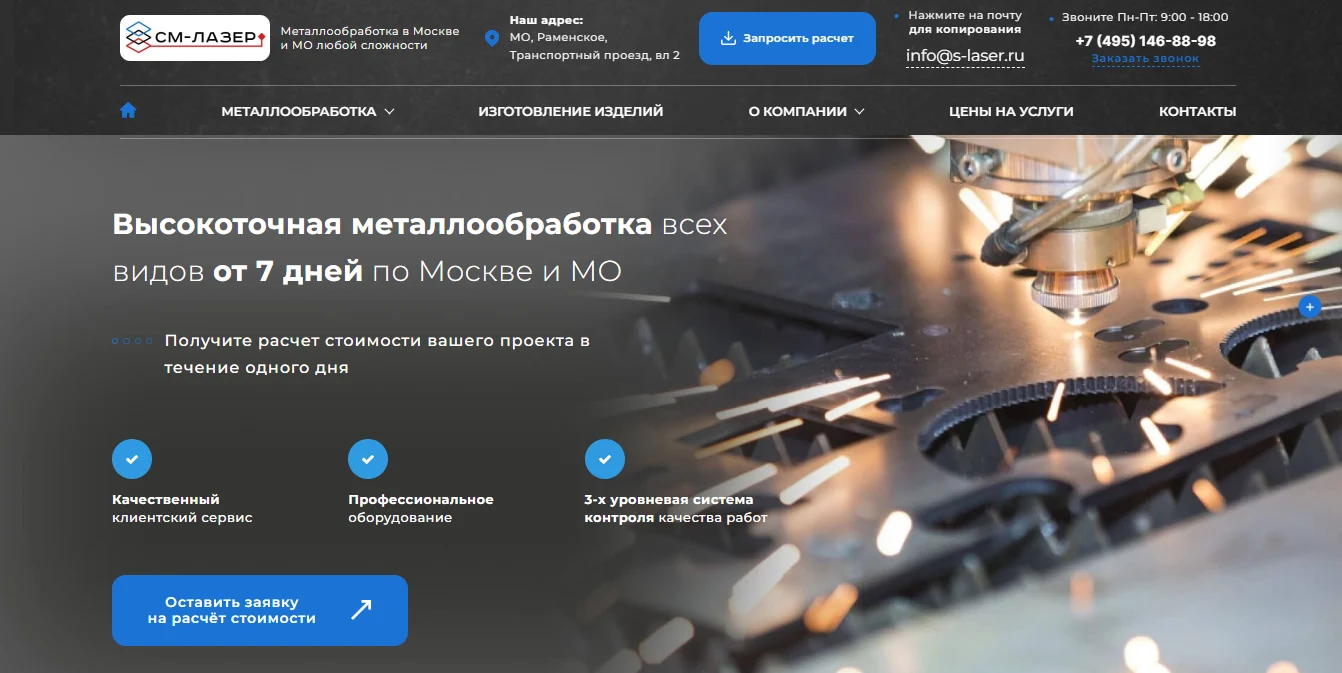Open the Контакты menu item
1342x673 pixels.
click(x=1197, y=112)
